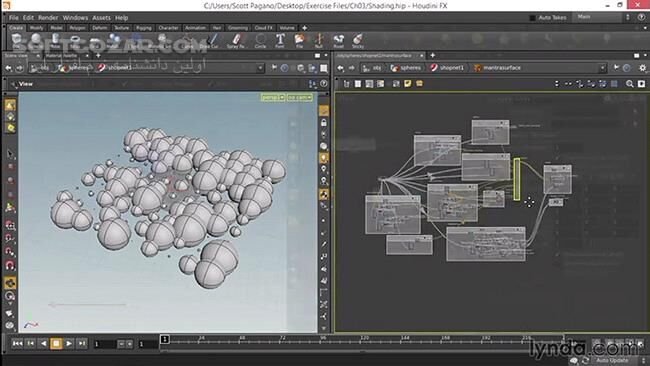
Task: Select the File shelf tool
Action: pos(299,41)
